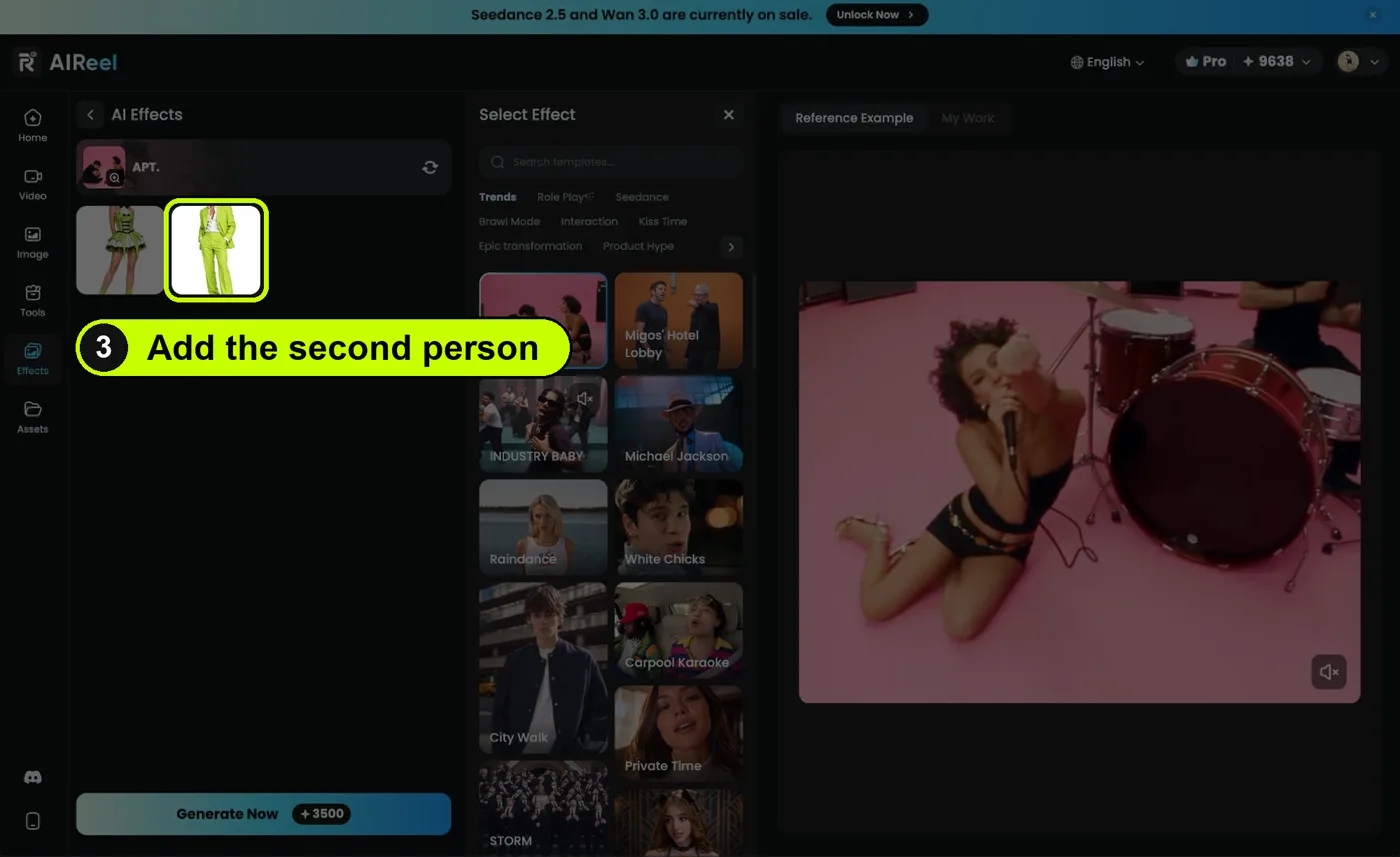Image resolution: width=1400 pixels, height=857 pixels.
Task: Select the Product Hype category
Action: 638,246
